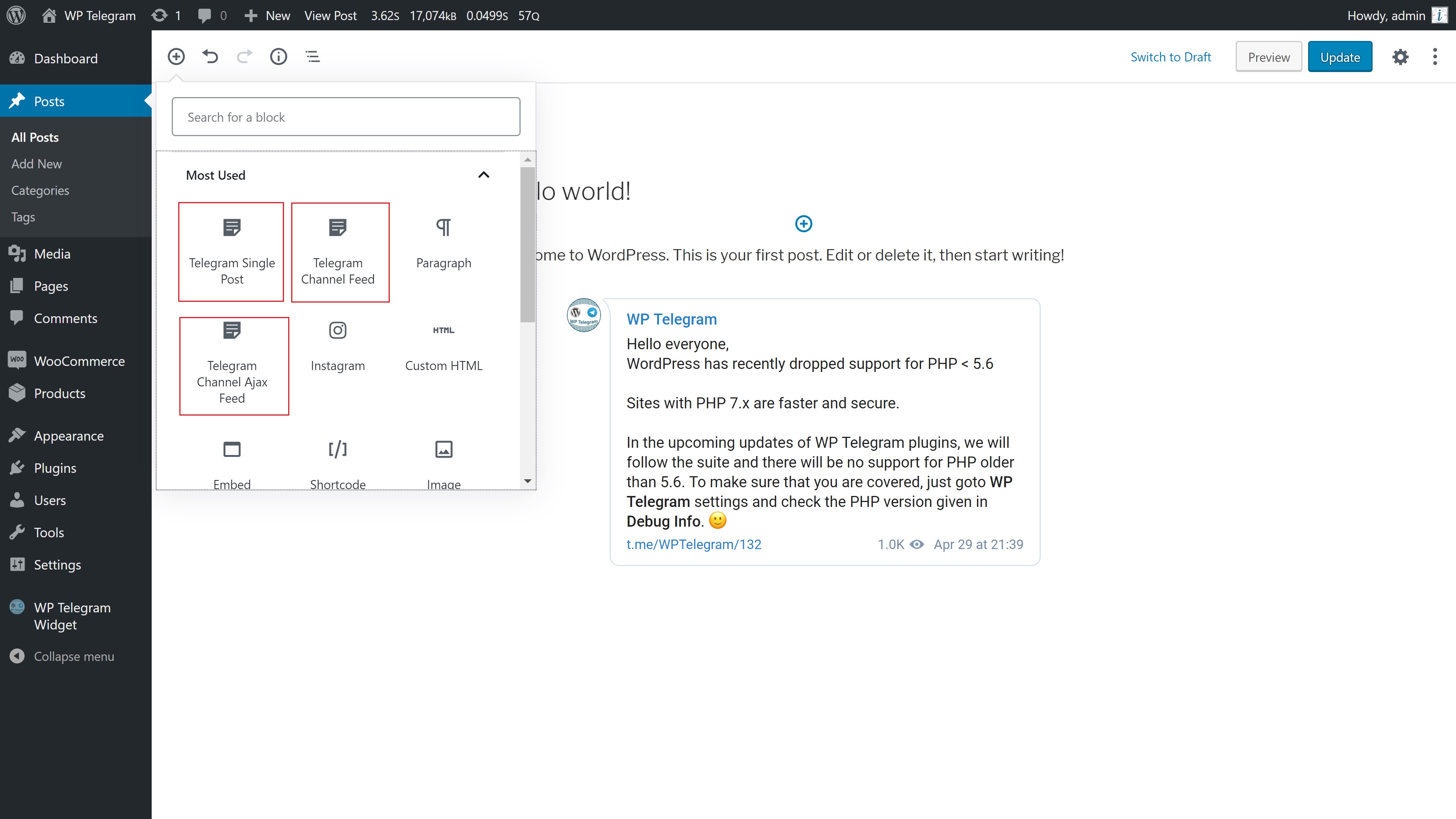Click the WP Telegram channel avatar

point(583,315)
